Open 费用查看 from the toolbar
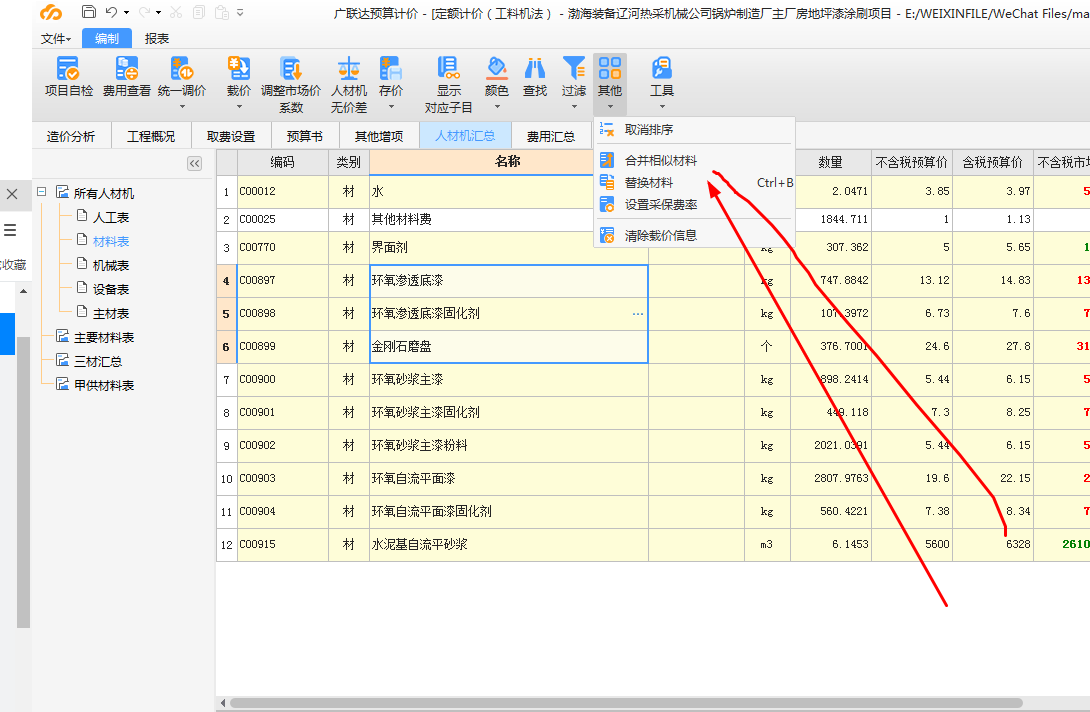This screenshot has width=1090, height=712. (127, 68)
